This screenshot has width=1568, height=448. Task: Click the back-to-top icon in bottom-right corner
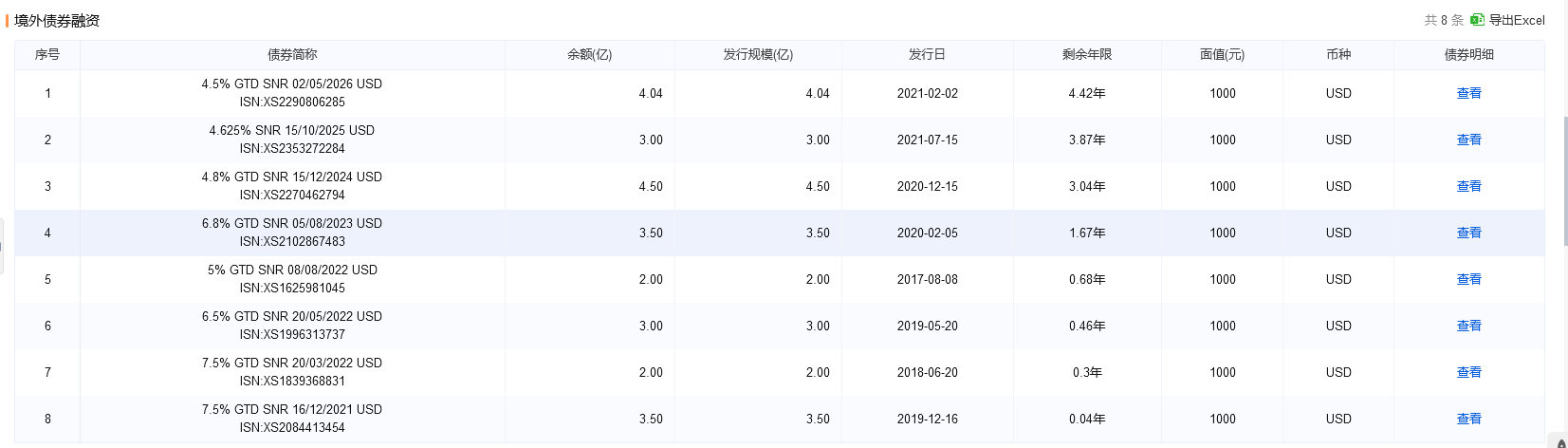(x=1559, y=440)
